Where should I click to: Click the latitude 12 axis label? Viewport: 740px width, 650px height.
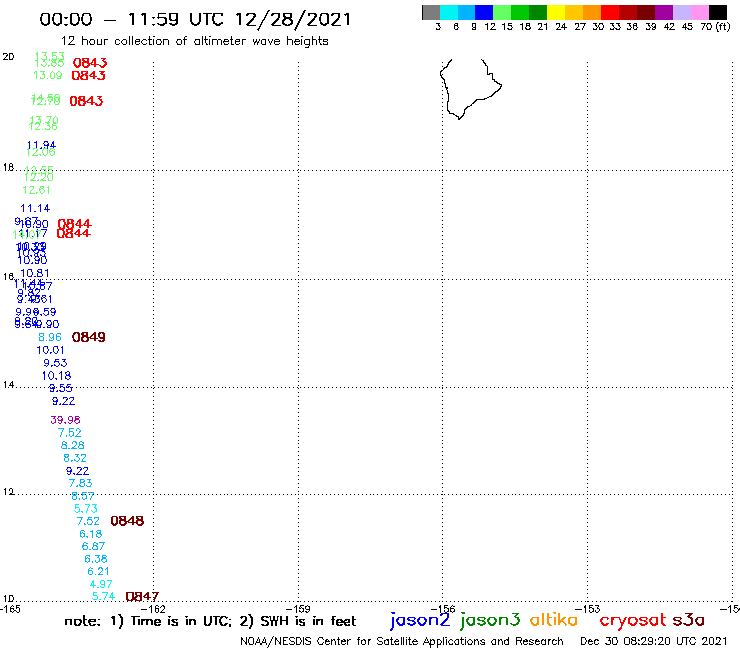coord(8,492)
